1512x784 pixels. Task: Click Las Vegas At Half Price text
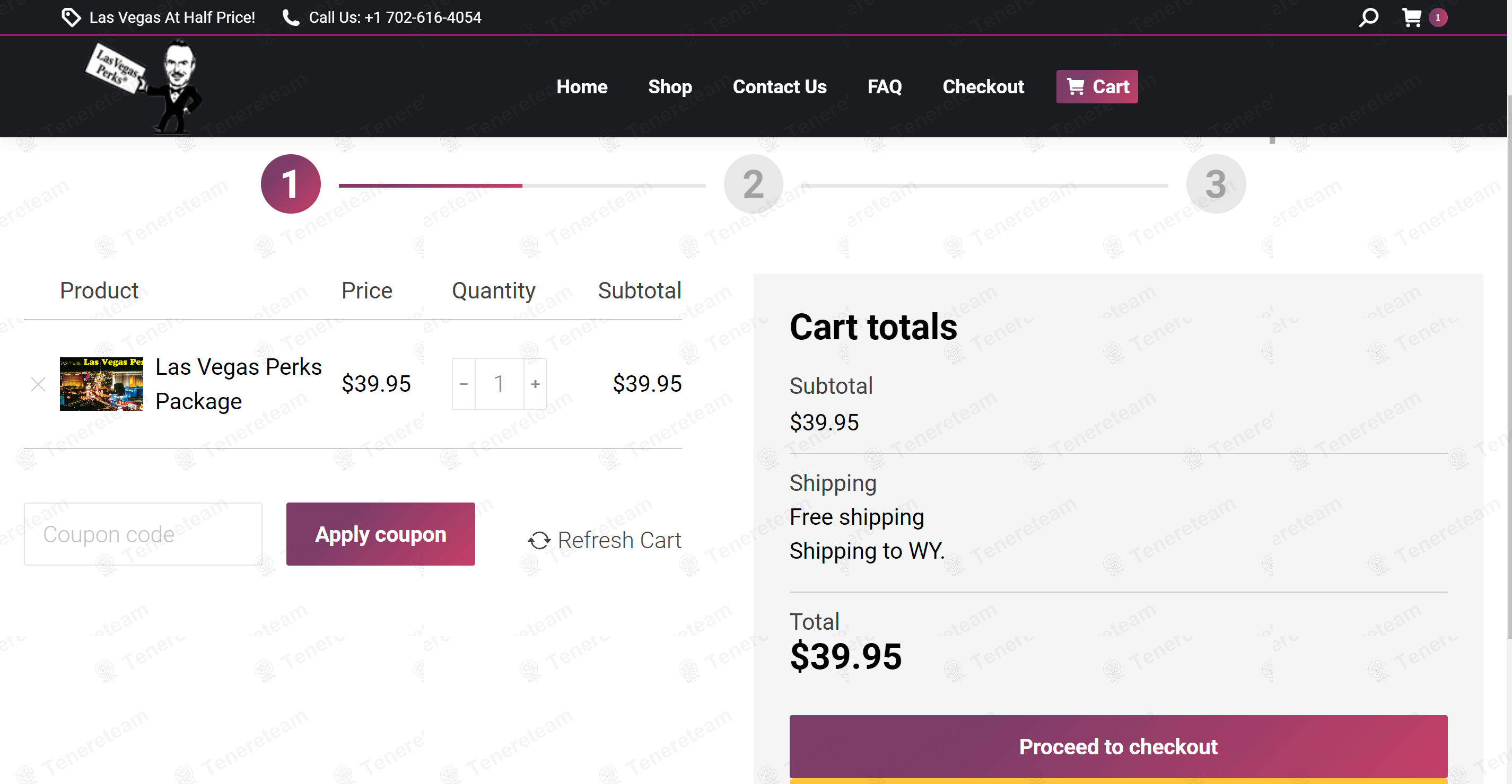click(172, 17)
